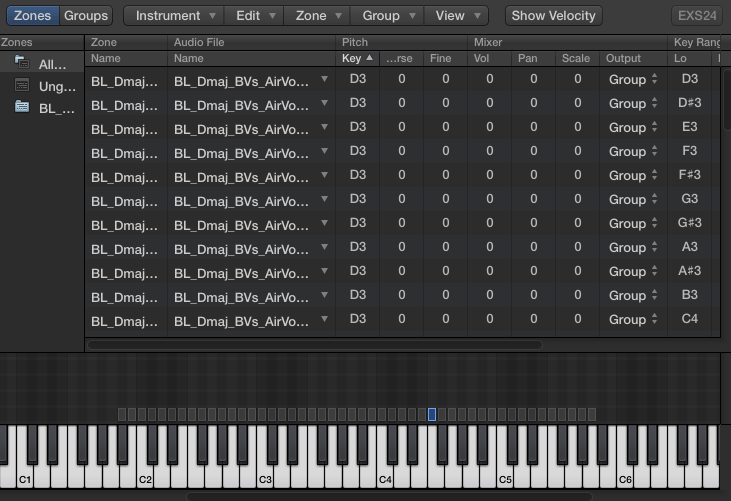
Task: Select Lo key range cell G#3
Action: click(x=690, y=223)
